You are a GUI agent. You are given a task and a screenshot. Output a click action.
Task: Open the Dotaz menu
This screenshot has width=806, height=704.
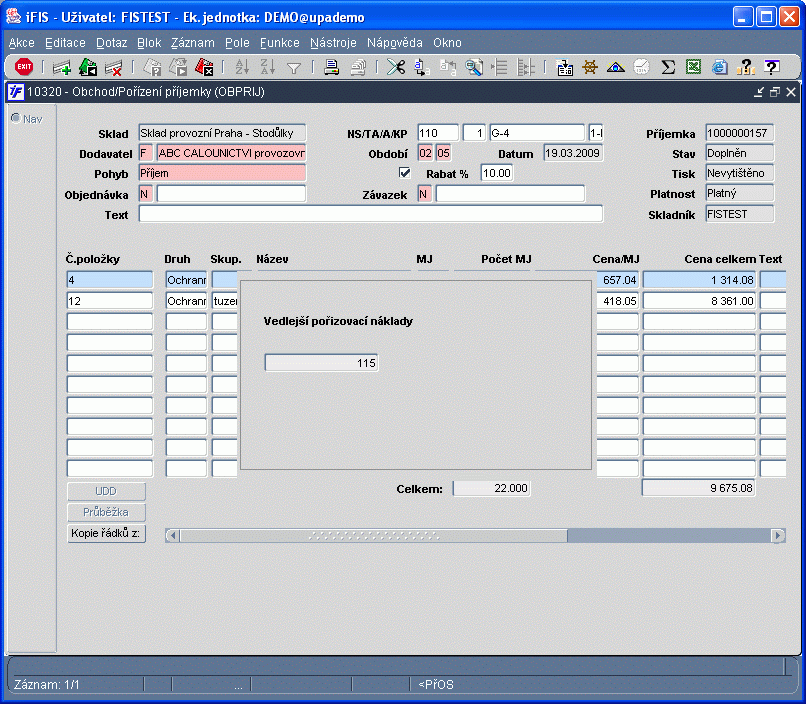coord(112,43)
